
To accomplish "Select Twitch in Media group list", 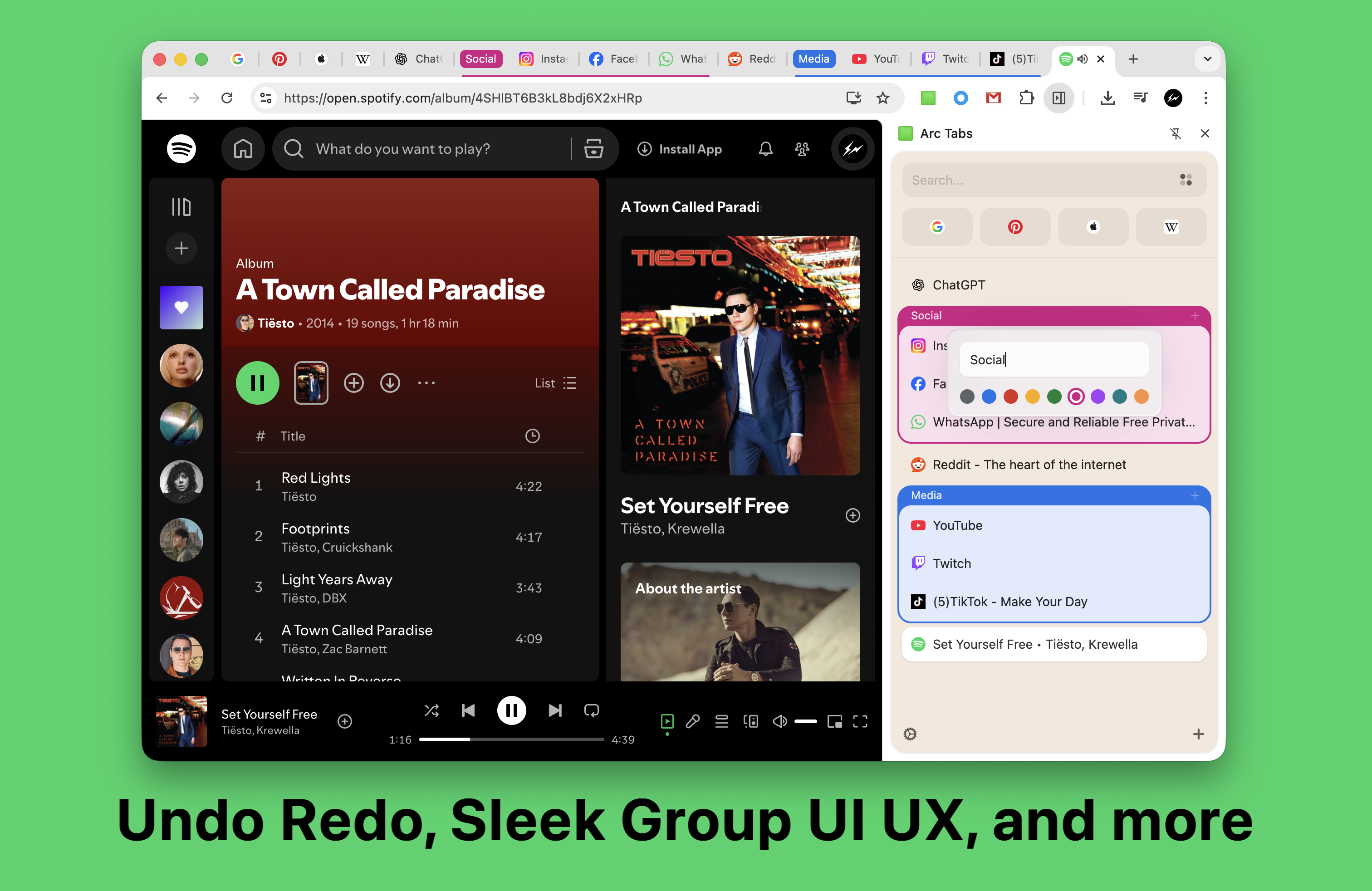I will 1054,563.
